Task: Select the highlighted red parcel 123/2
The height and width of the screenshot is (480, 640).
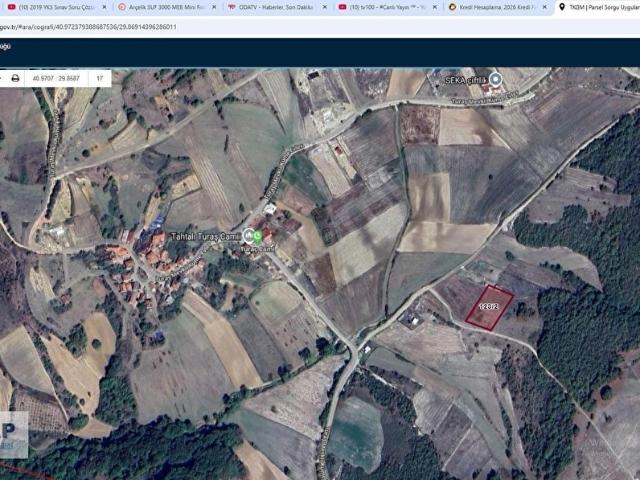Action: [489, 307]
